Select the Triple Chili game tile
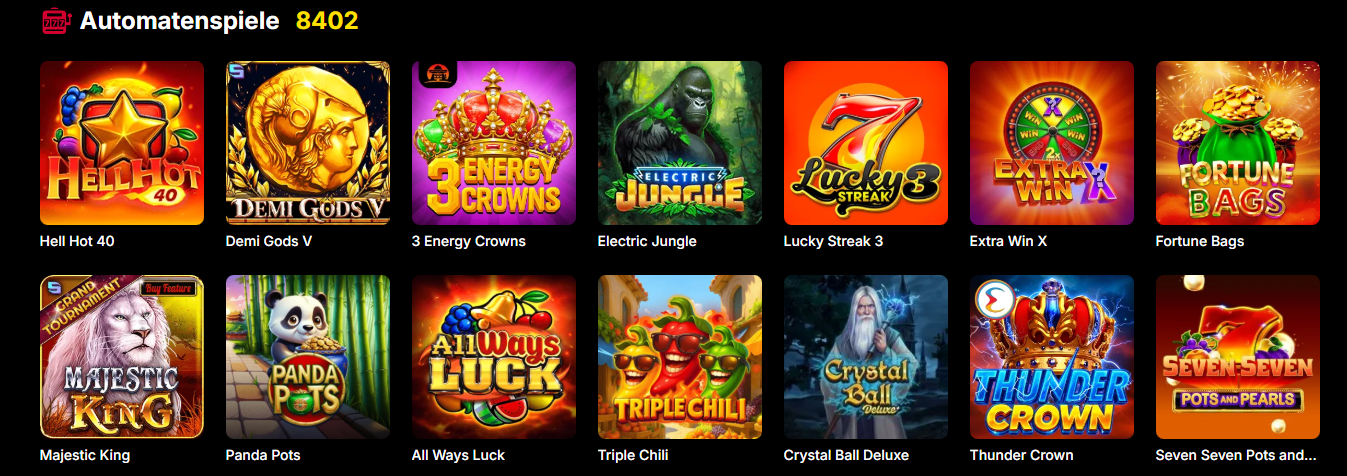This screenshot has height=476, width=1347. point(680,357)
